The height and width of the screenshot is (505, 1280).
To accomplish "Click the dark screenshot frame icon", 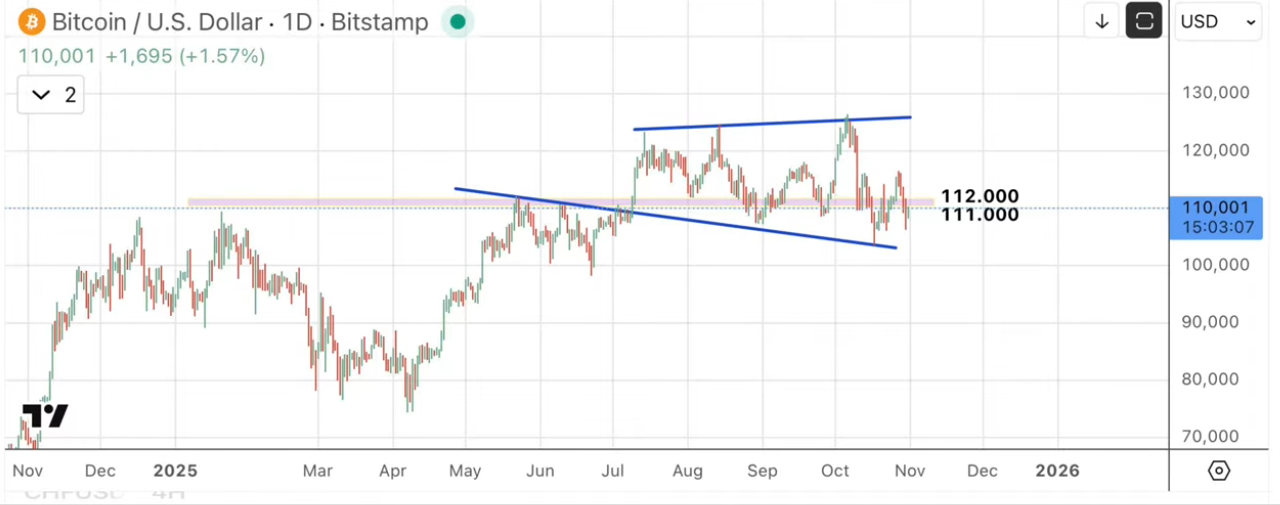I will point(1143,21).
